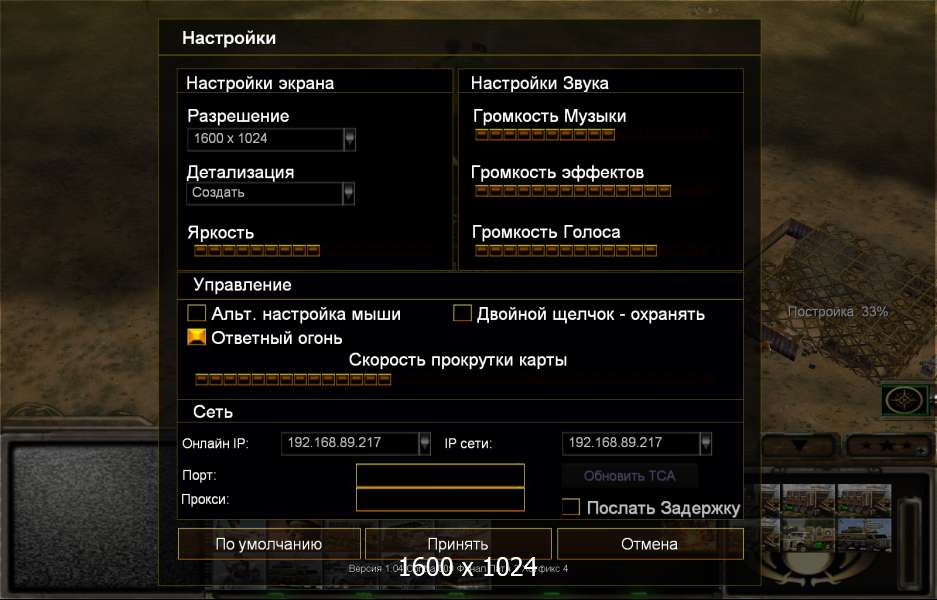Screen dimensions: 937x600
Task: Adjust the Громкость Музыки slider
Action: pyautogui.click(x=595, y=134)
